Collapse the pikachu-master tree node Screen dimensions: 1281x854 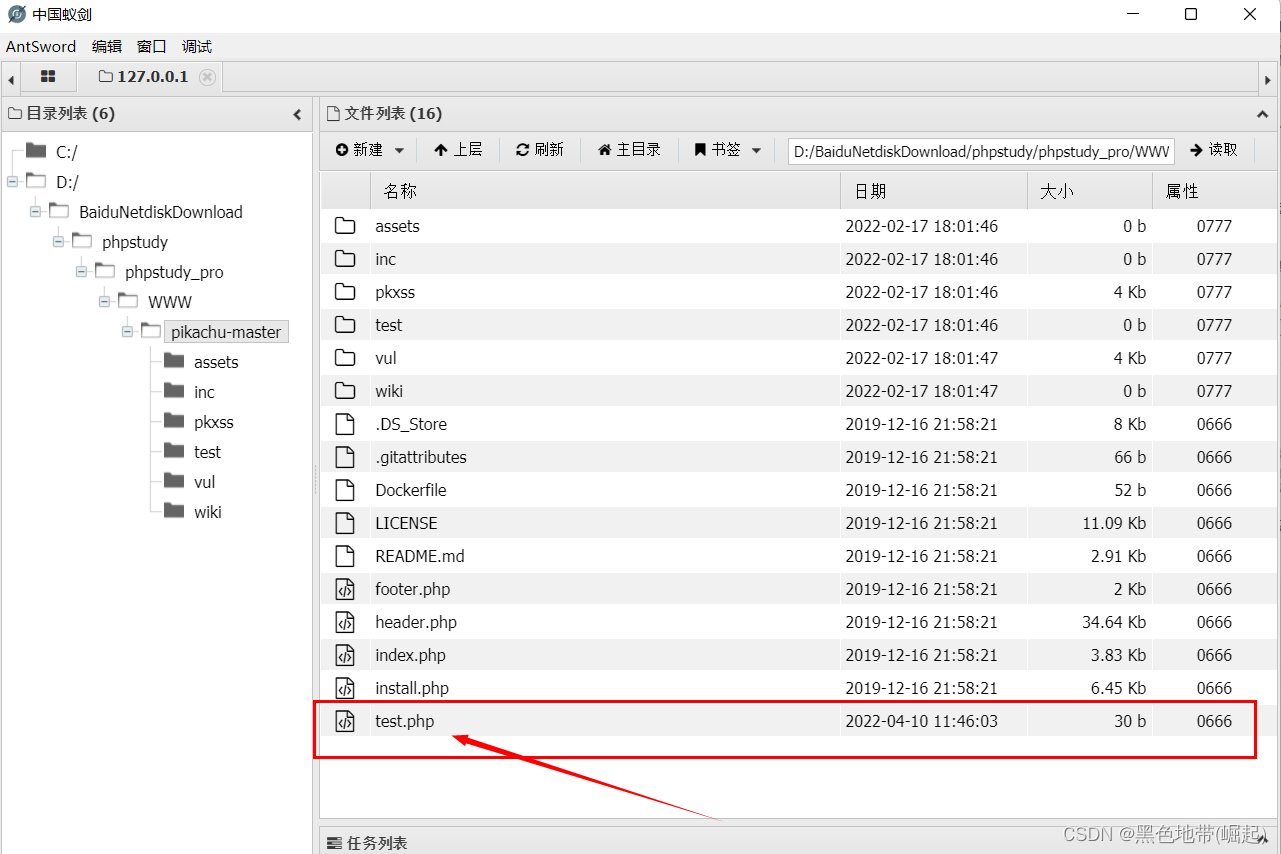click(x=128, y=331)
